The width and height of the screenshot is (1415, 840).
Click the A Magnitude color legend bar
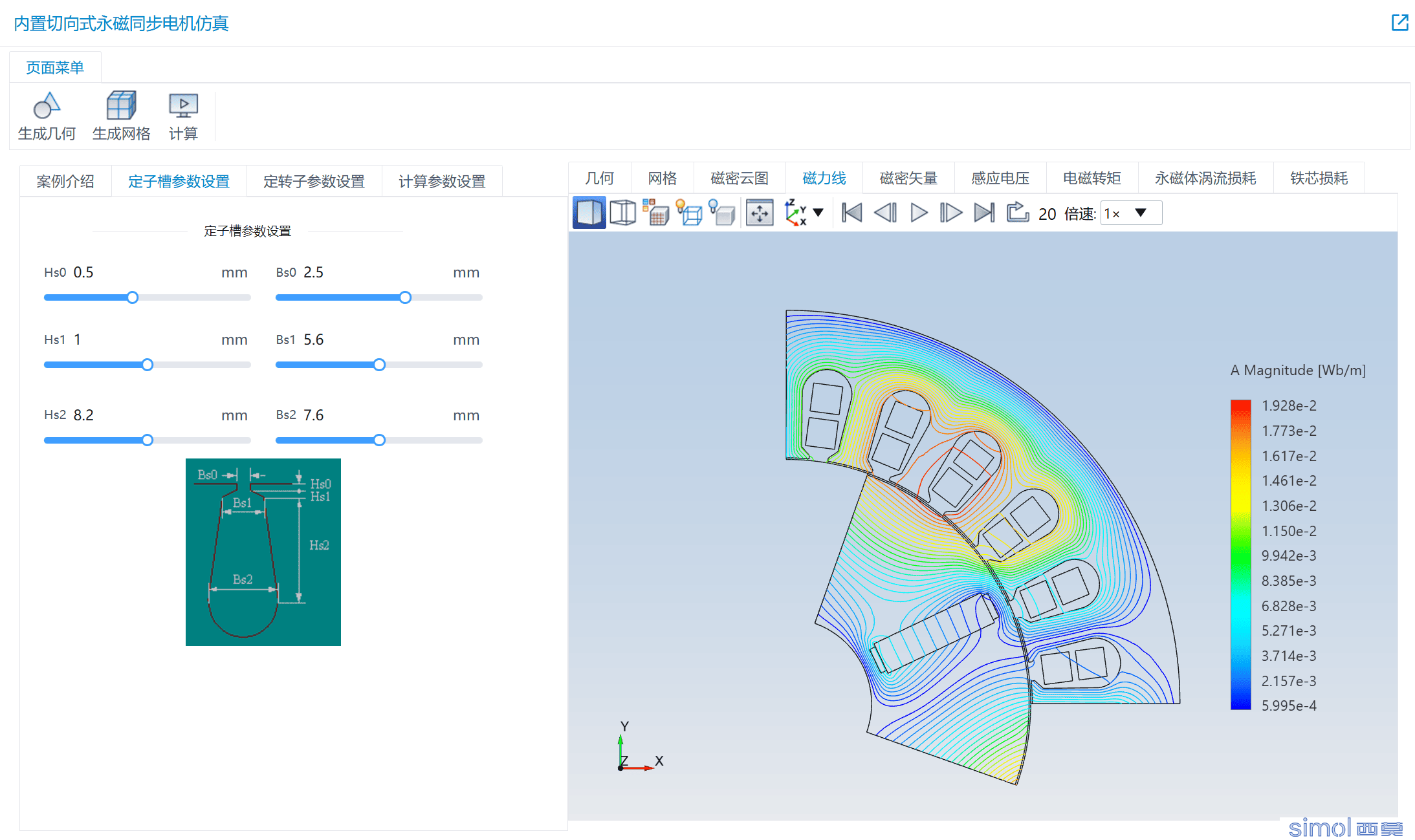1240,555
